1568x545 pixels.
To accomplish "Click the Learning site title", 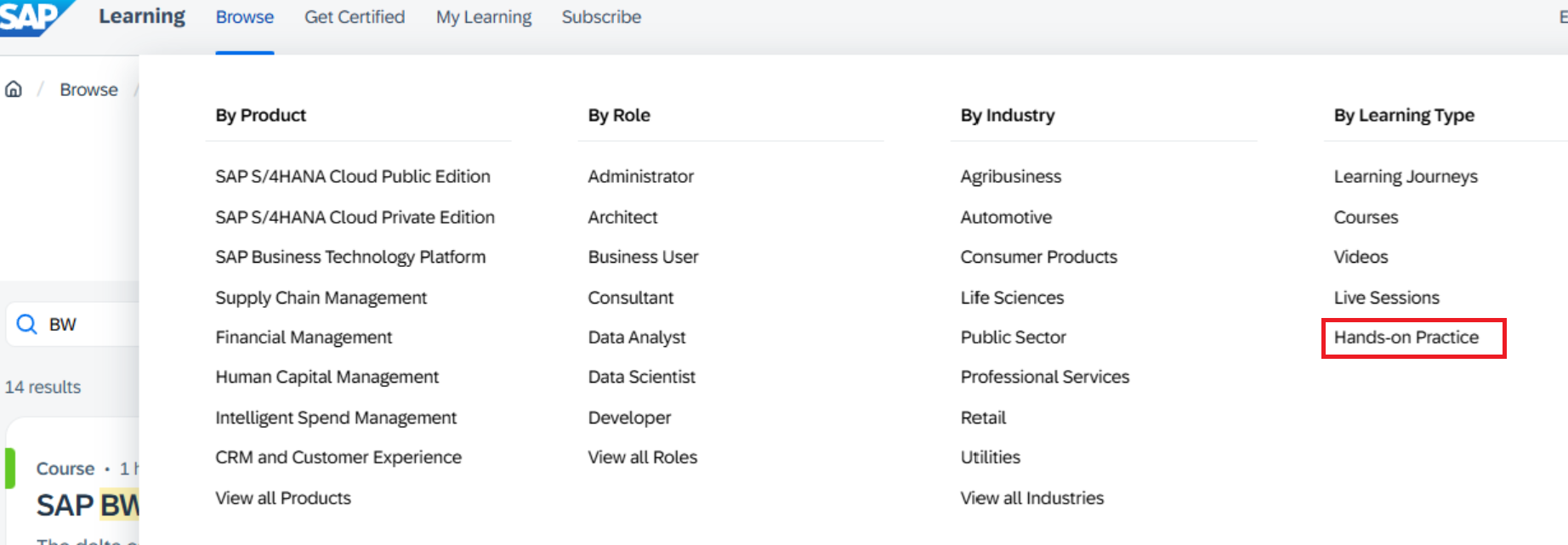I will point(142,17).
